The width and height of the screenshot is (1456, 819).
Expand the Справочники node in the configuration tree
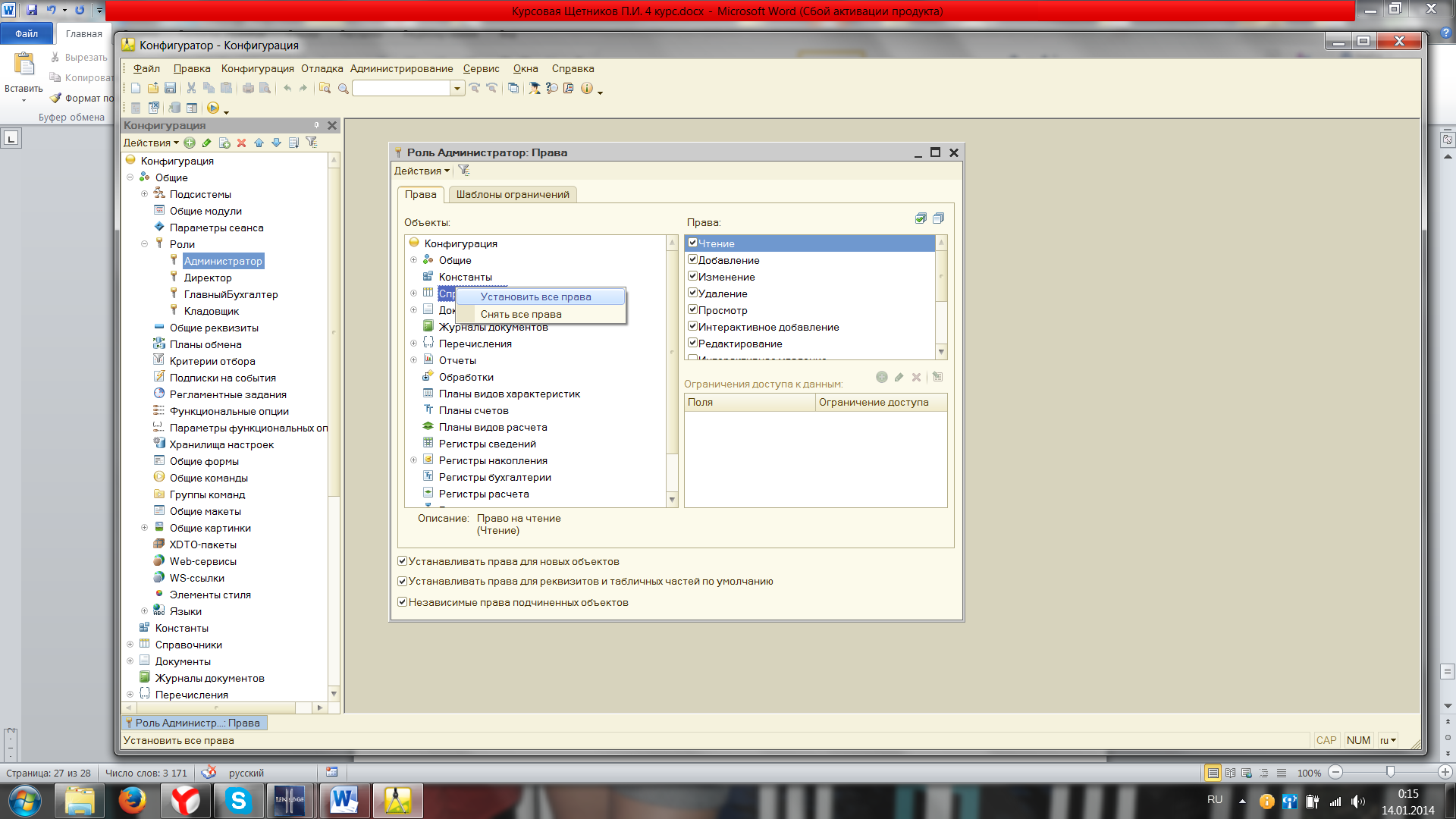click(130, 645)
